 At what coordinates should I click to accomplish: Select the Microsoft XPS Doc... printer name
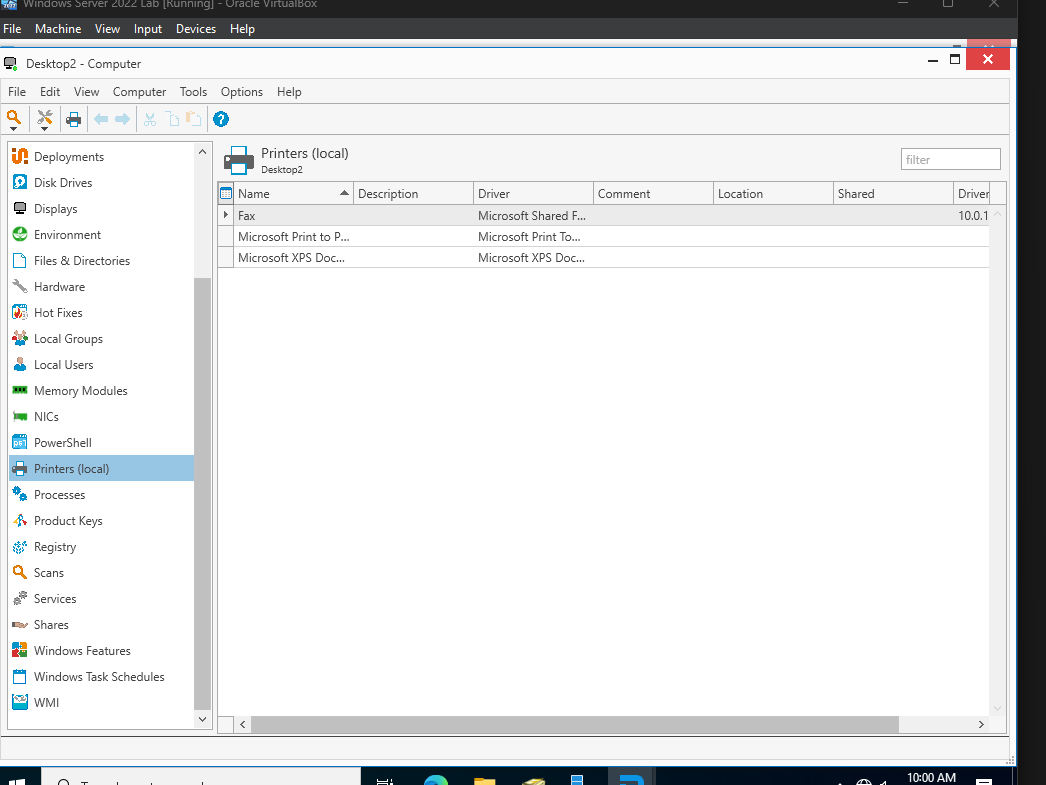(292, 257)
